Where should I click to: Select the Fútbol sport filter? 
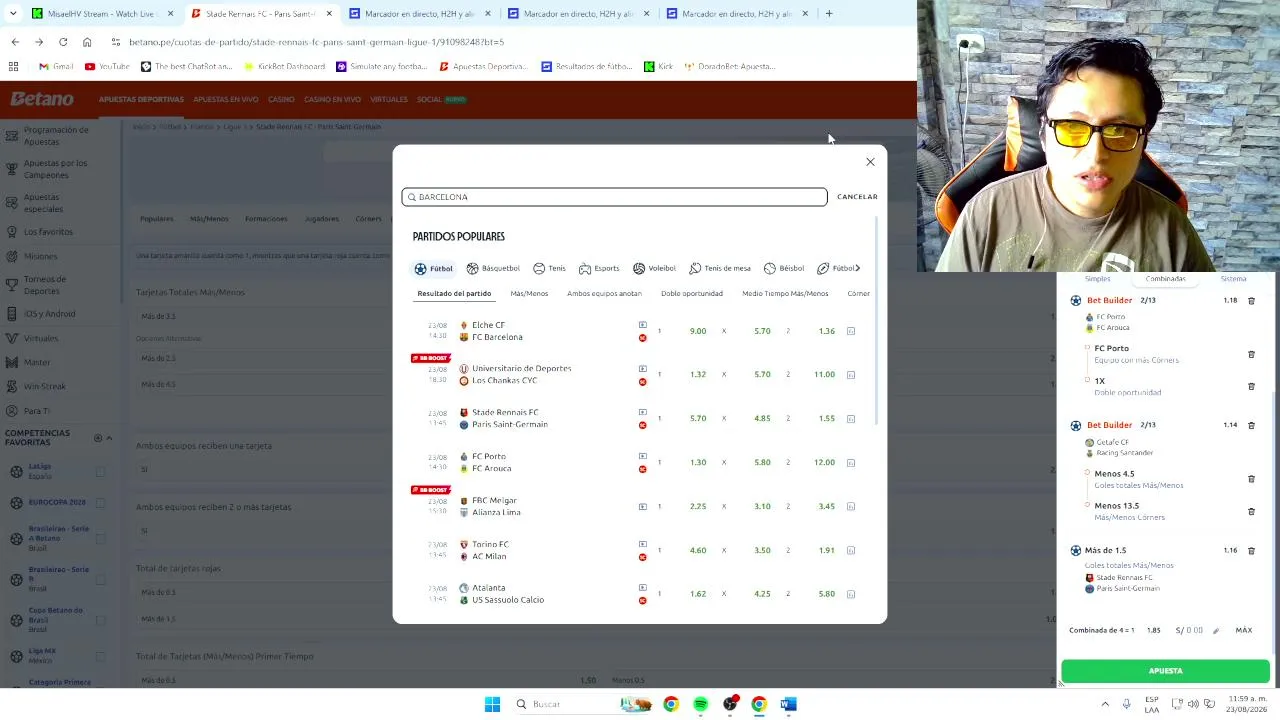[434, 268]
